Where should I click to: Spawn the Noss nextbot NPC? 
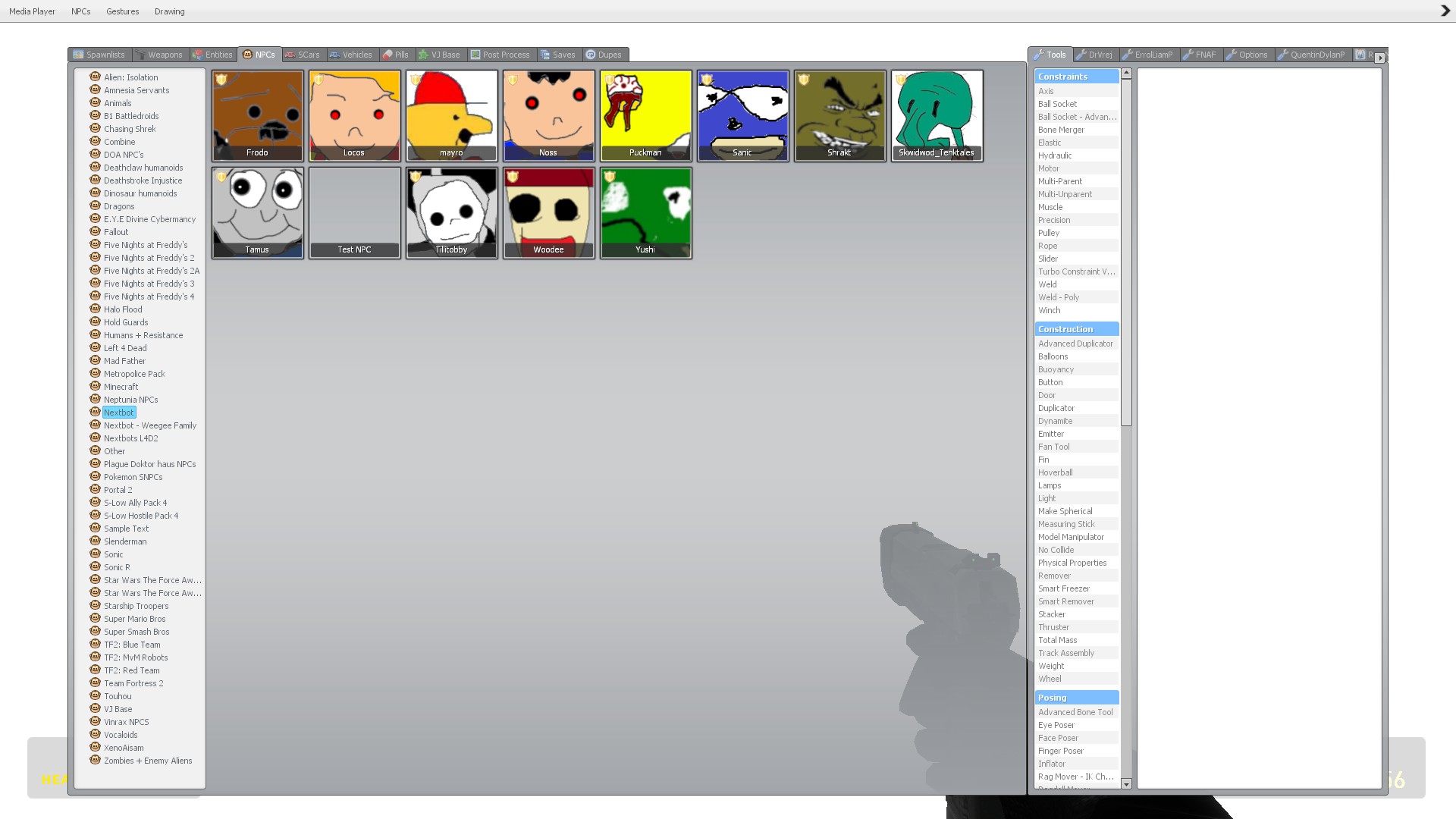(549, 116)
